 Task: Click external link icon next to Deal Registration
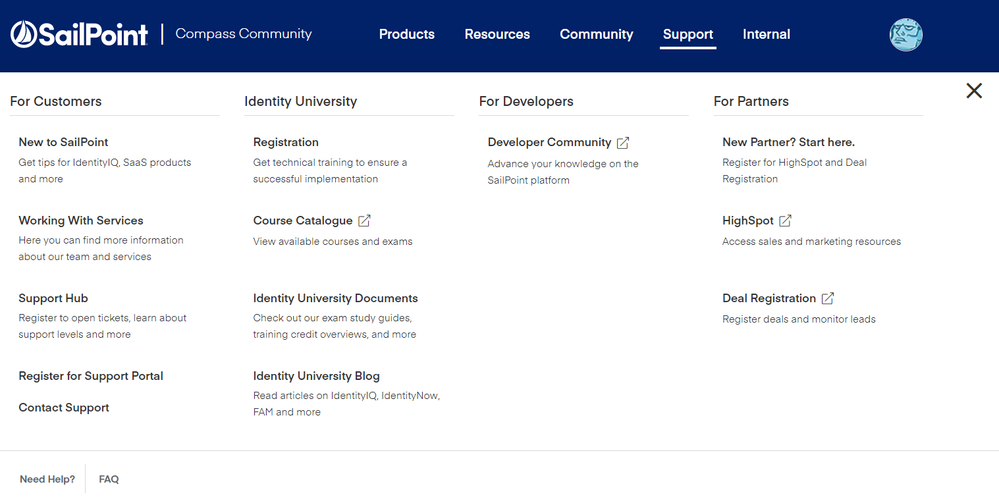[827, 299]
